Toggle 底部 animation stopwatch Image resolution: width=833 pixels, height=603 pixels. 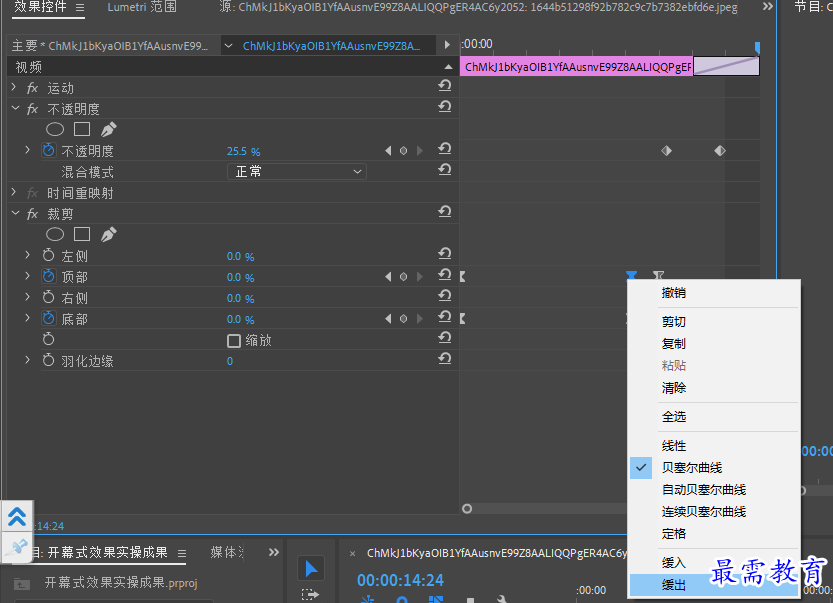[48, 318]
